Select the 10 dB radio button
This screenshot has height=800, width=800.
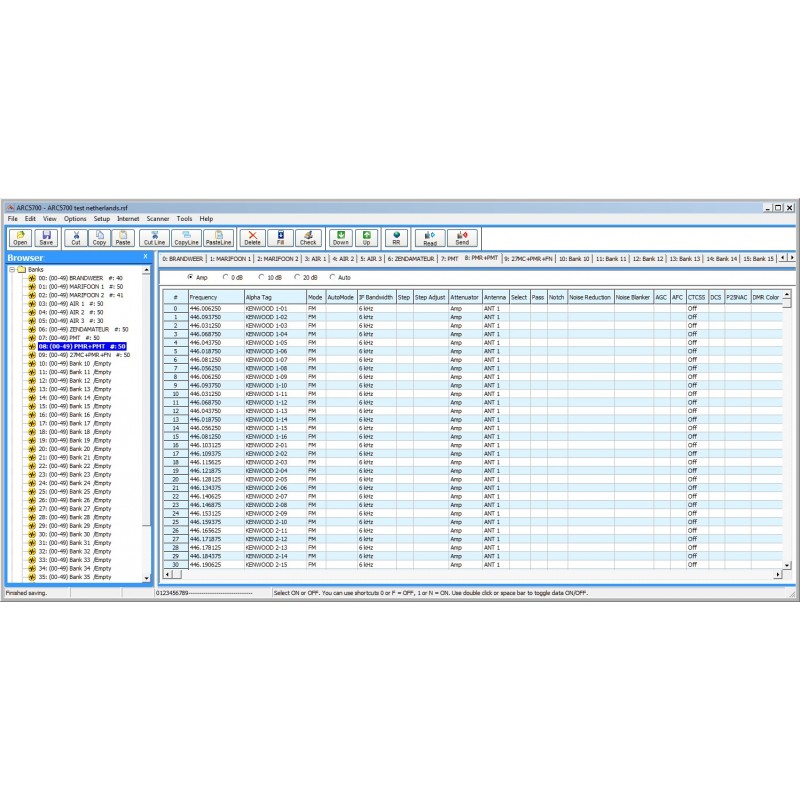tap(261, 277)
